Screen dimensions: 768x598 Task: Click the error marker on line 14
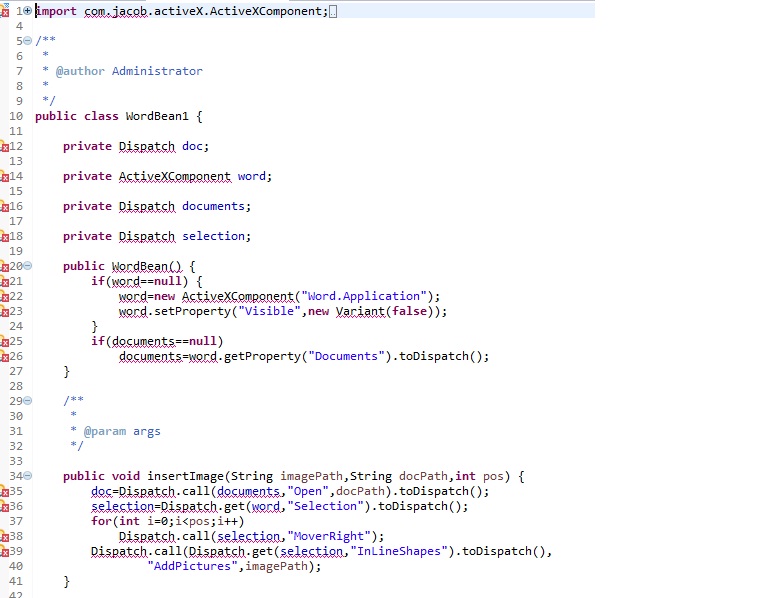(x=5, y=177)
